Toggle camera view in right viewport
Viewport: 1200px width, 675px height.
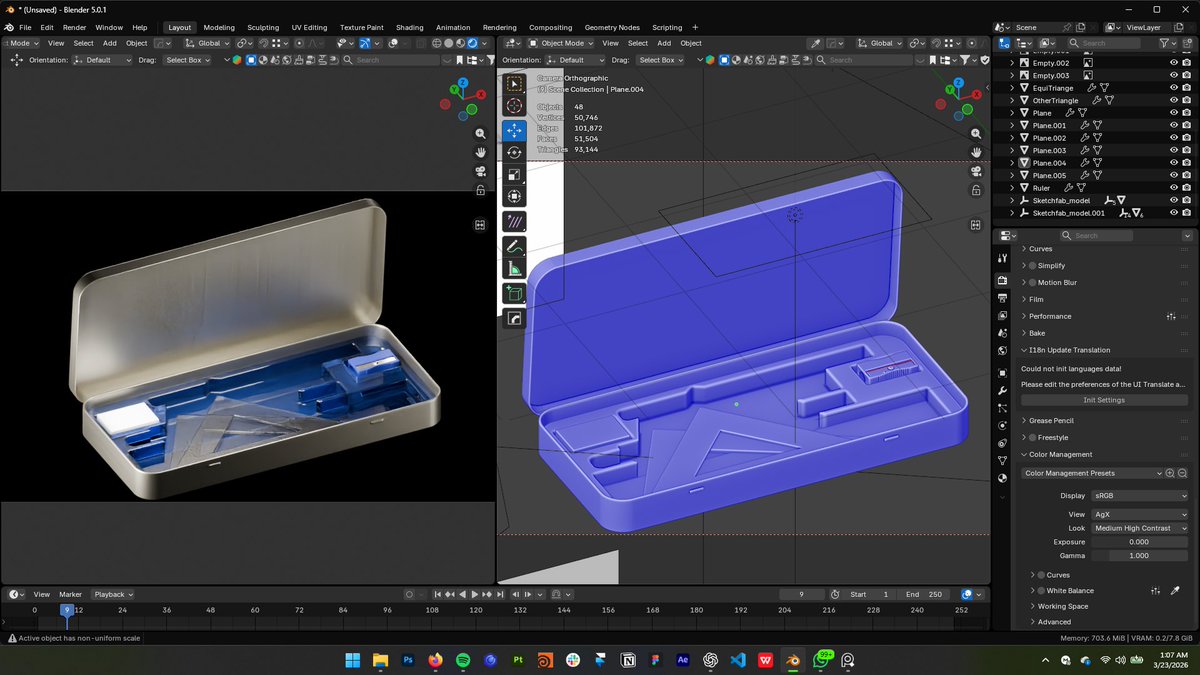pos(976,171)
